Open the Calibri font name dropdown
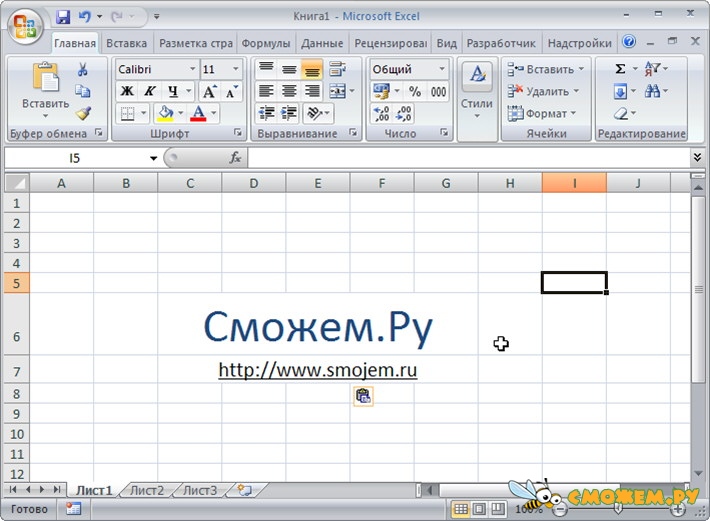The width and height of the screenshot is (710, 521). click(x=192, y=69)
